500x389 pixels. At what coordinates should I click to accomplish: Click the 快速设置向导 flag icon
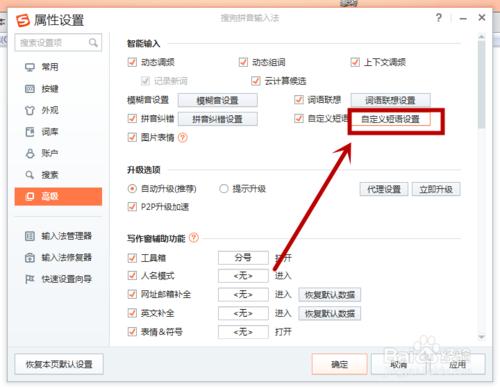[x=30, y=279]
